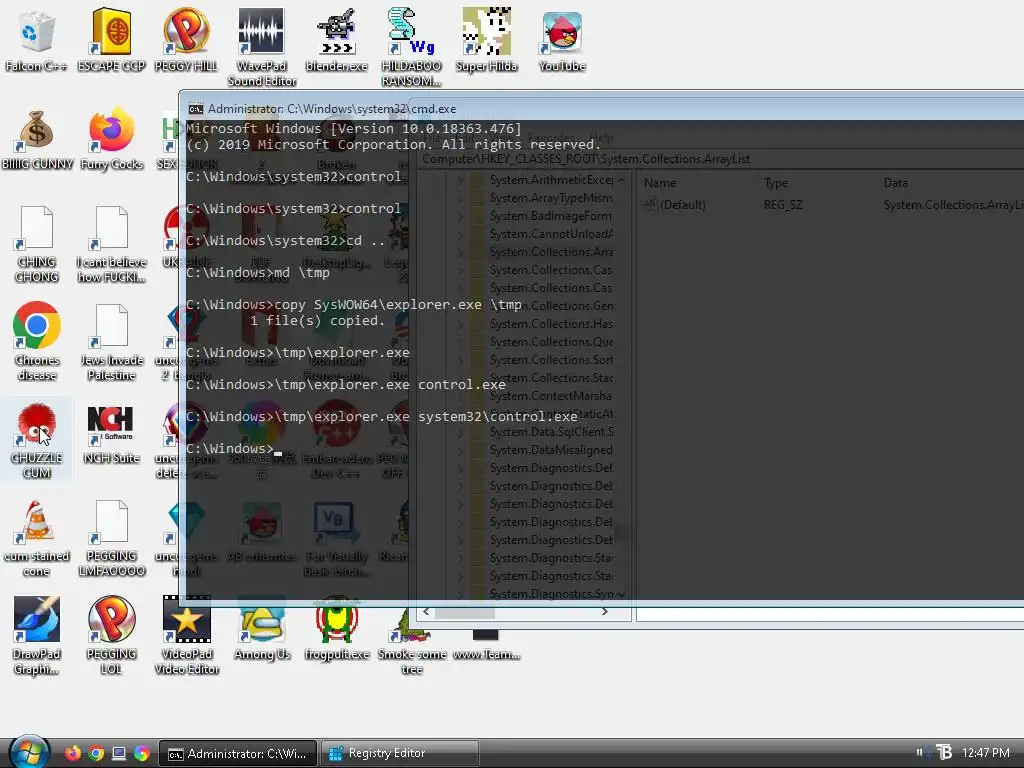Select System.Collections.Gen key in Registry Editor
This screenshot has width=1024, height=768.
tap(551, 306)
